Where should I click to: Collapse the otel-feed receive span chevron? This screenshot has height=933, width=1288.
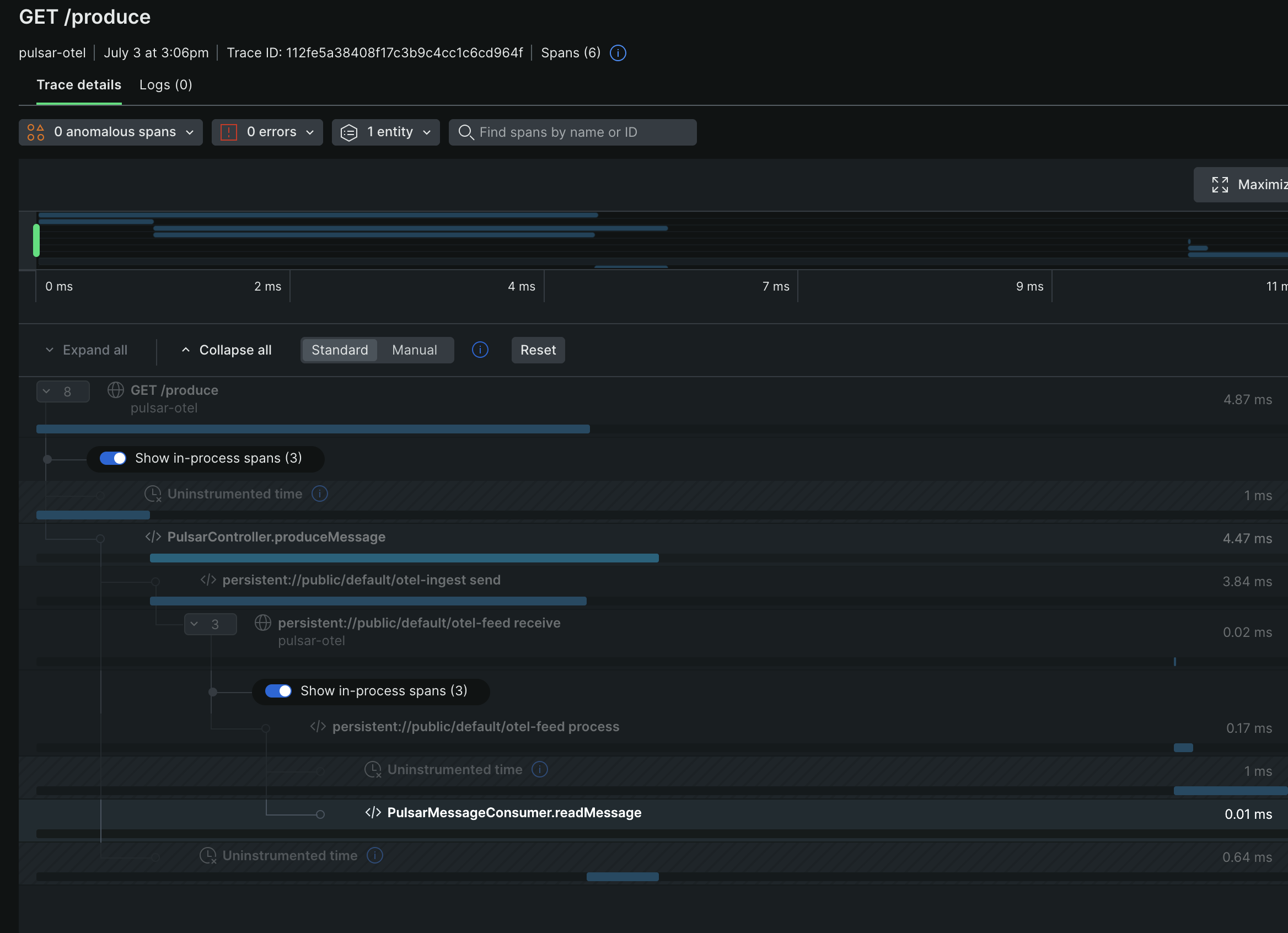click(x=210, y=624)
